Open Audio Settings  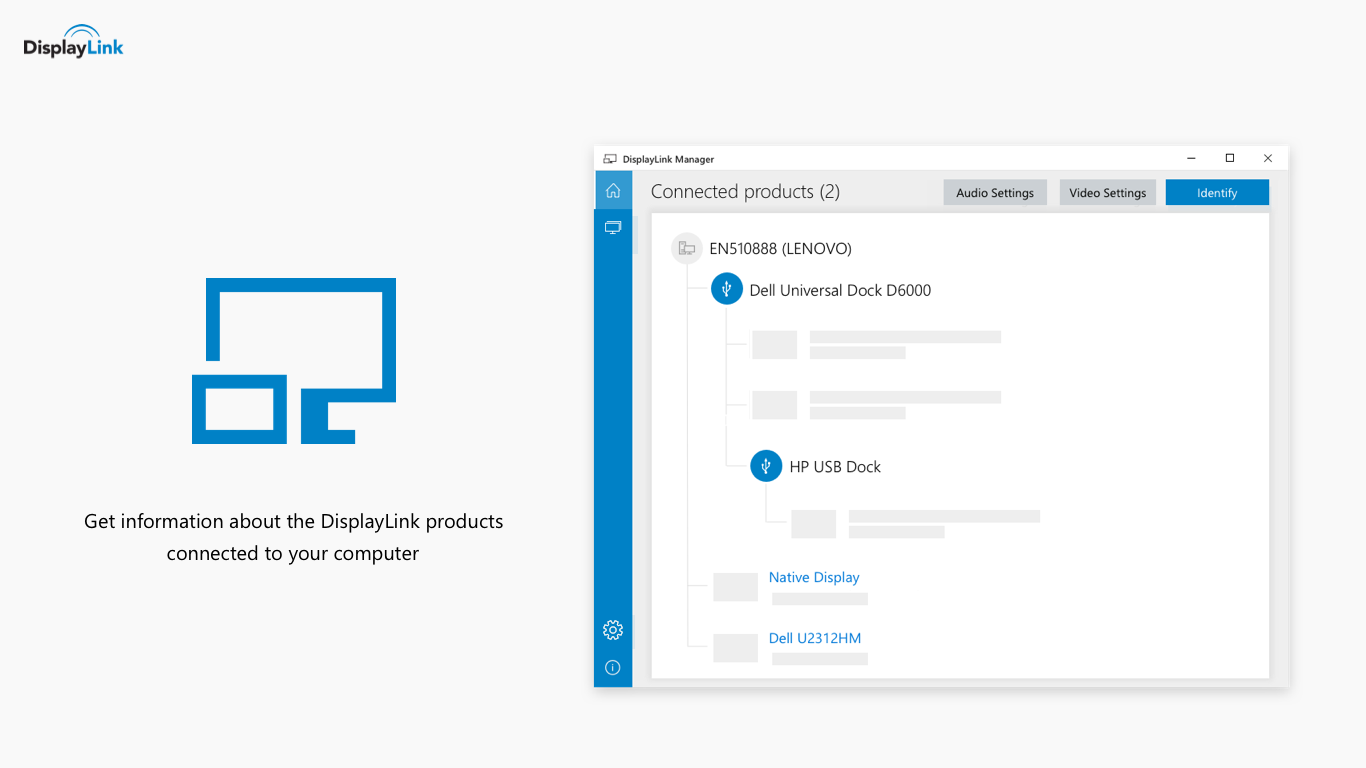995,192
